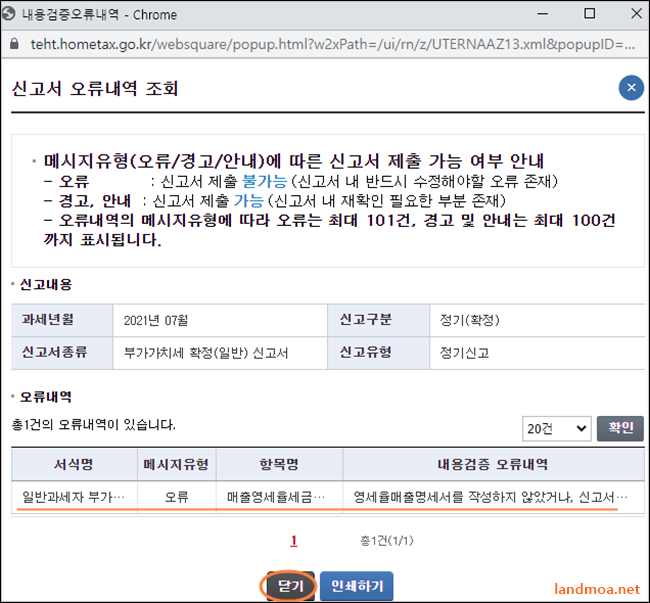This screenshot has height=603, width=650.
Task: Maximize the Chrome popup window
Action: point(589,14)
